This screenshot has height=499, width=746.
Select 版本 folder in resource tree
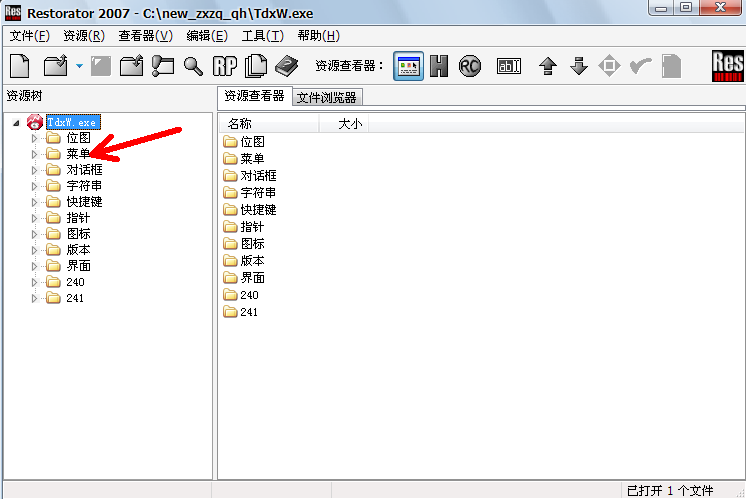click(78, 250)
